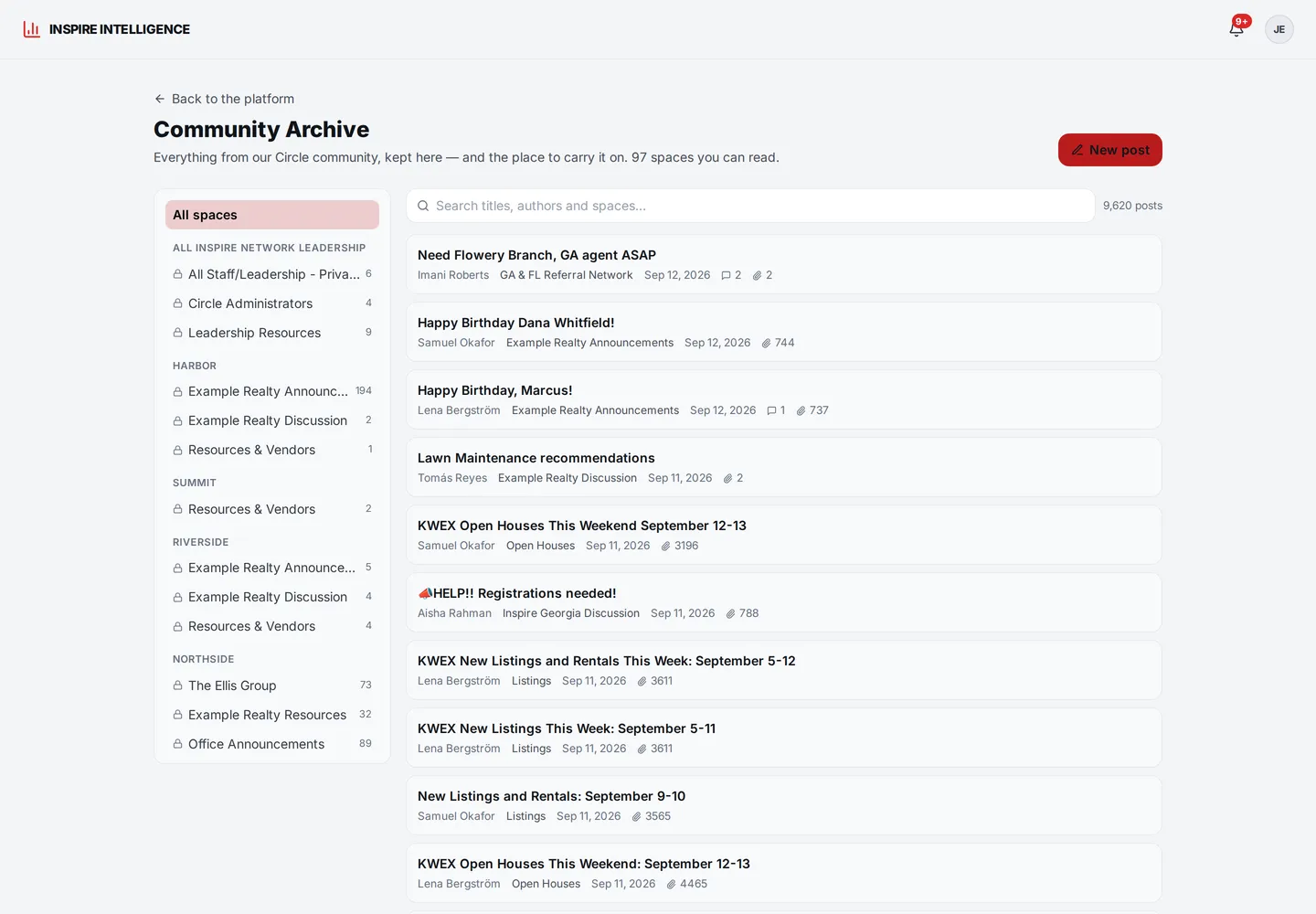Open 'KWEX Open Houses This Weekend September 12-13'

(x=784, y=535)
